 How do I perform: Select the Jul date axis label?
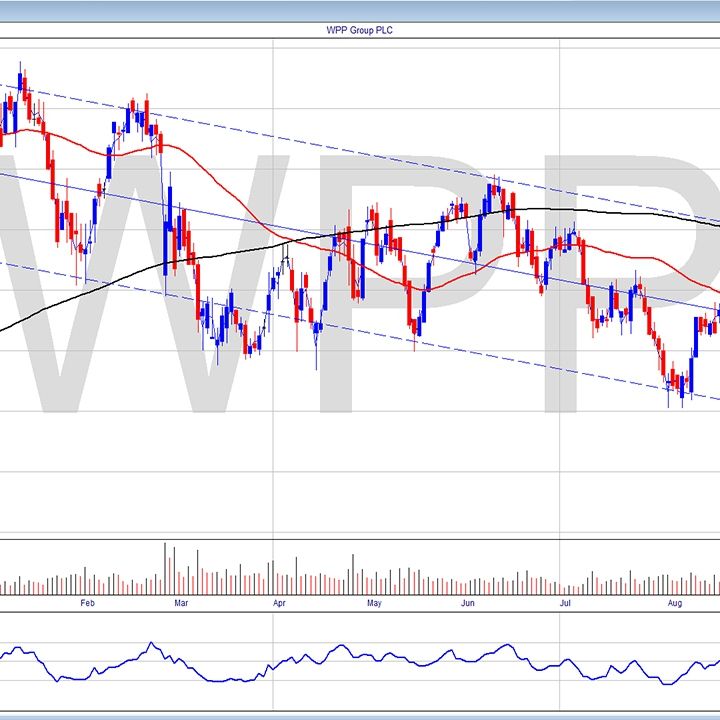click(x=565, y=603)
